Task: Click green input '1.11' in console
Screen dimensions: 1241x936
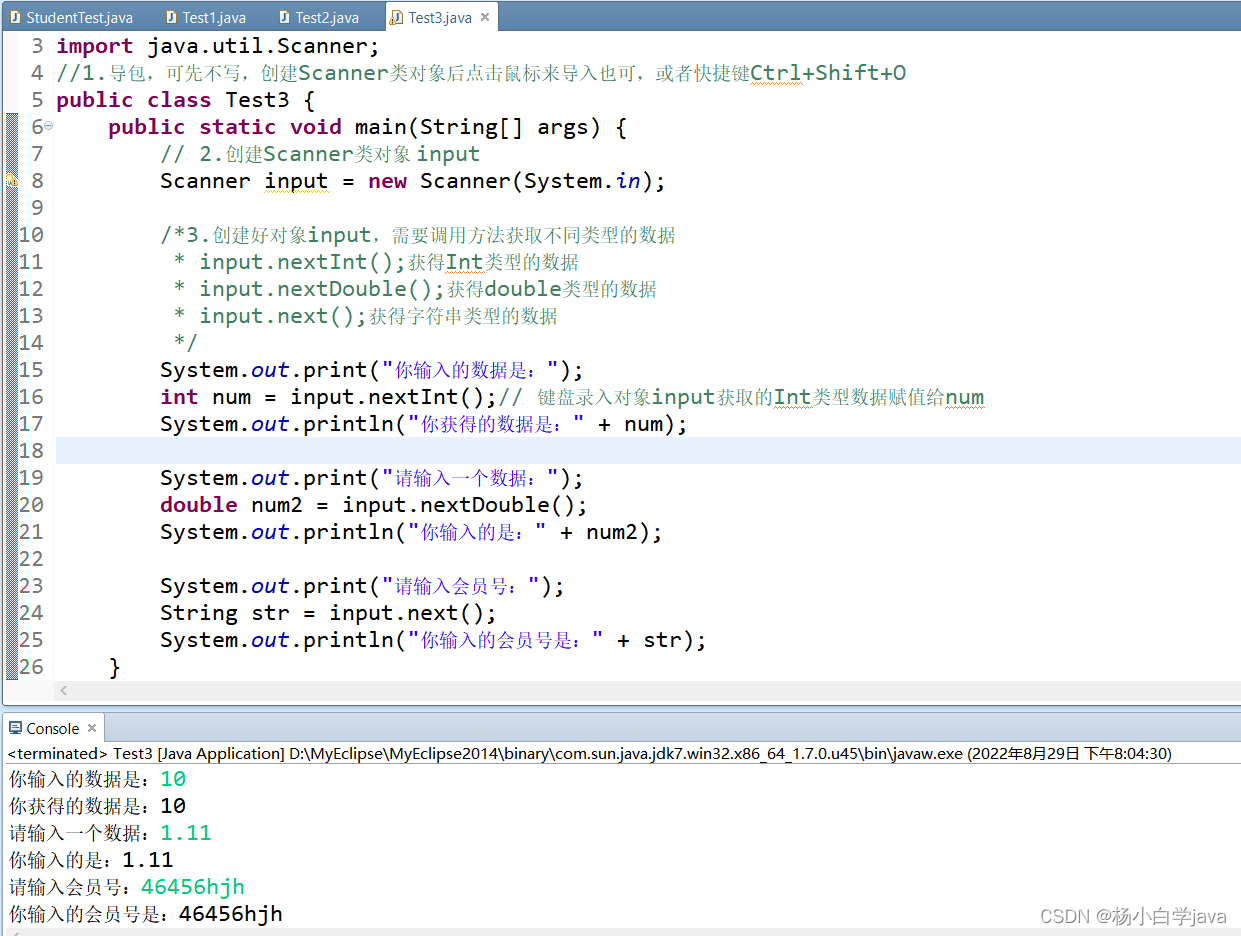Action: point(186,833)
